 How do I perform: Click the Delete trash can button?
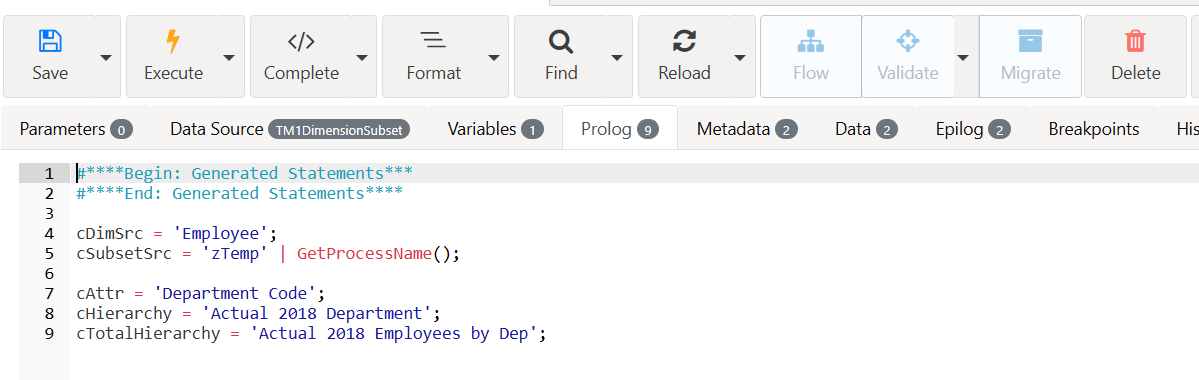click(1136, 57)
